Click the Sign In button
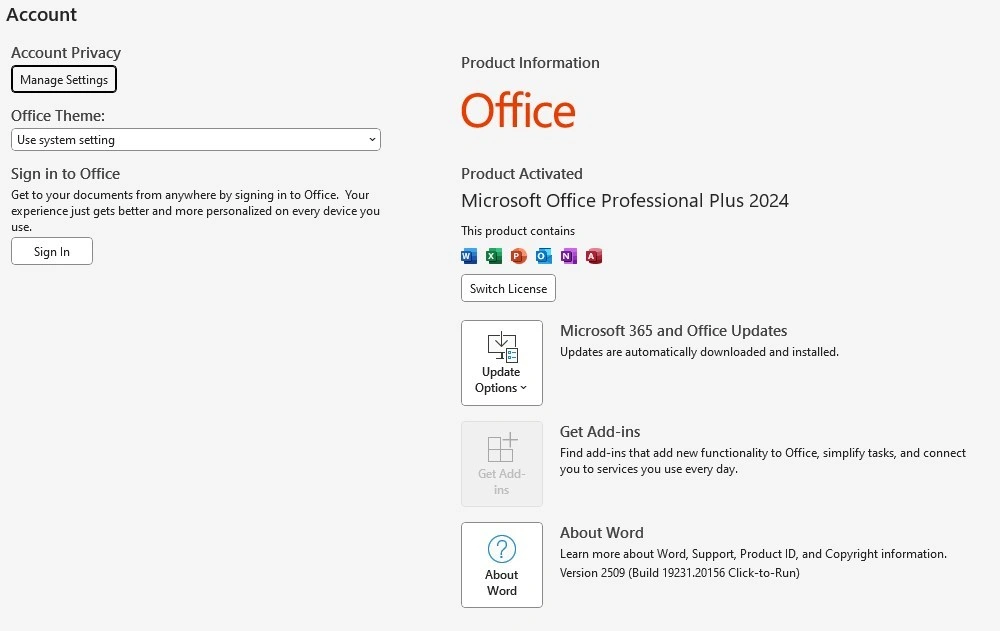Image resolution: width=1000 pixels, height=631 pixels. [52, 252]
